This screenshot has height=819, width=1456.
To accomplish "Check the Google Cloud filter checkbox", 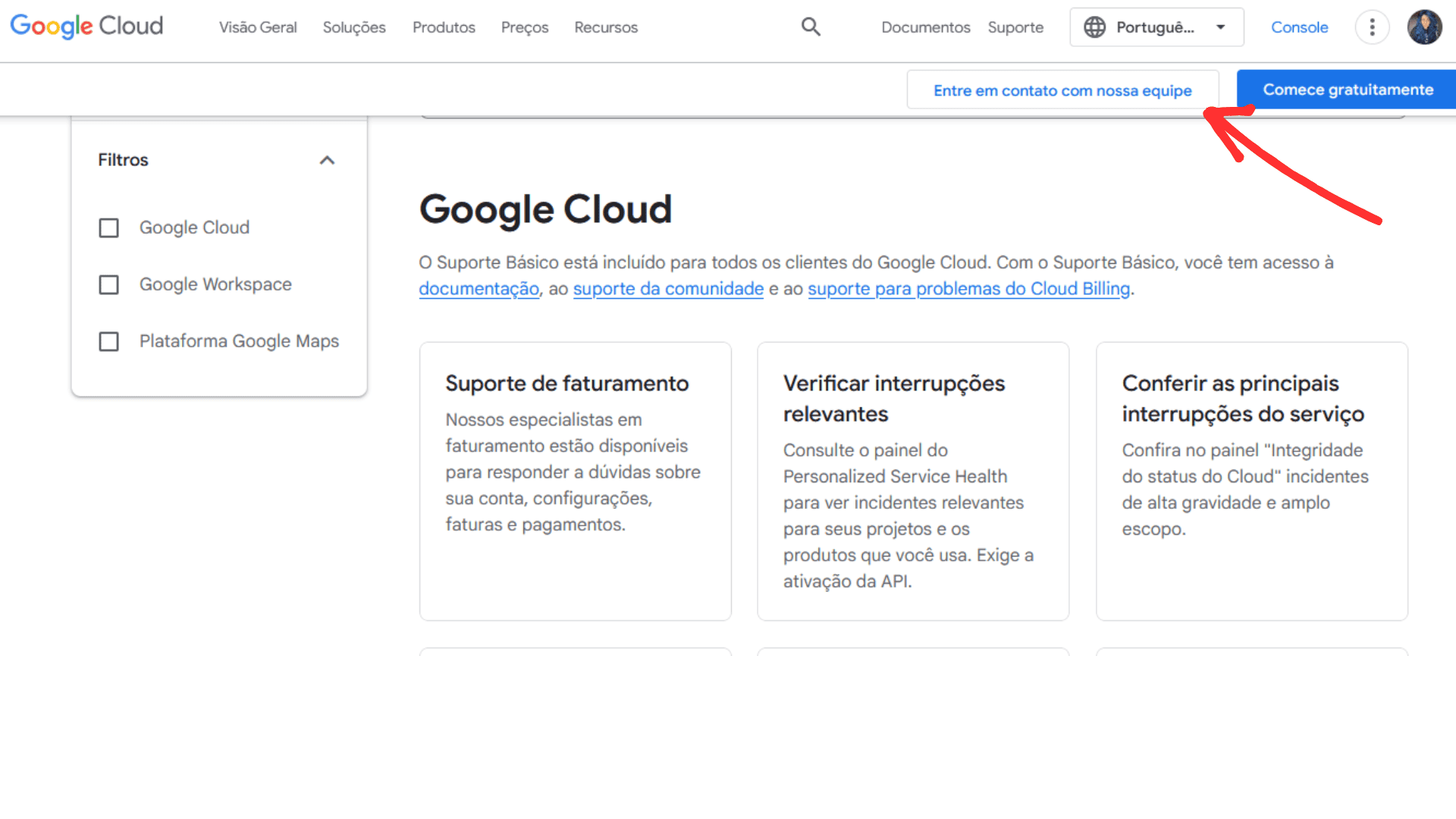I will pyautogui.click(x=109, y=228).
